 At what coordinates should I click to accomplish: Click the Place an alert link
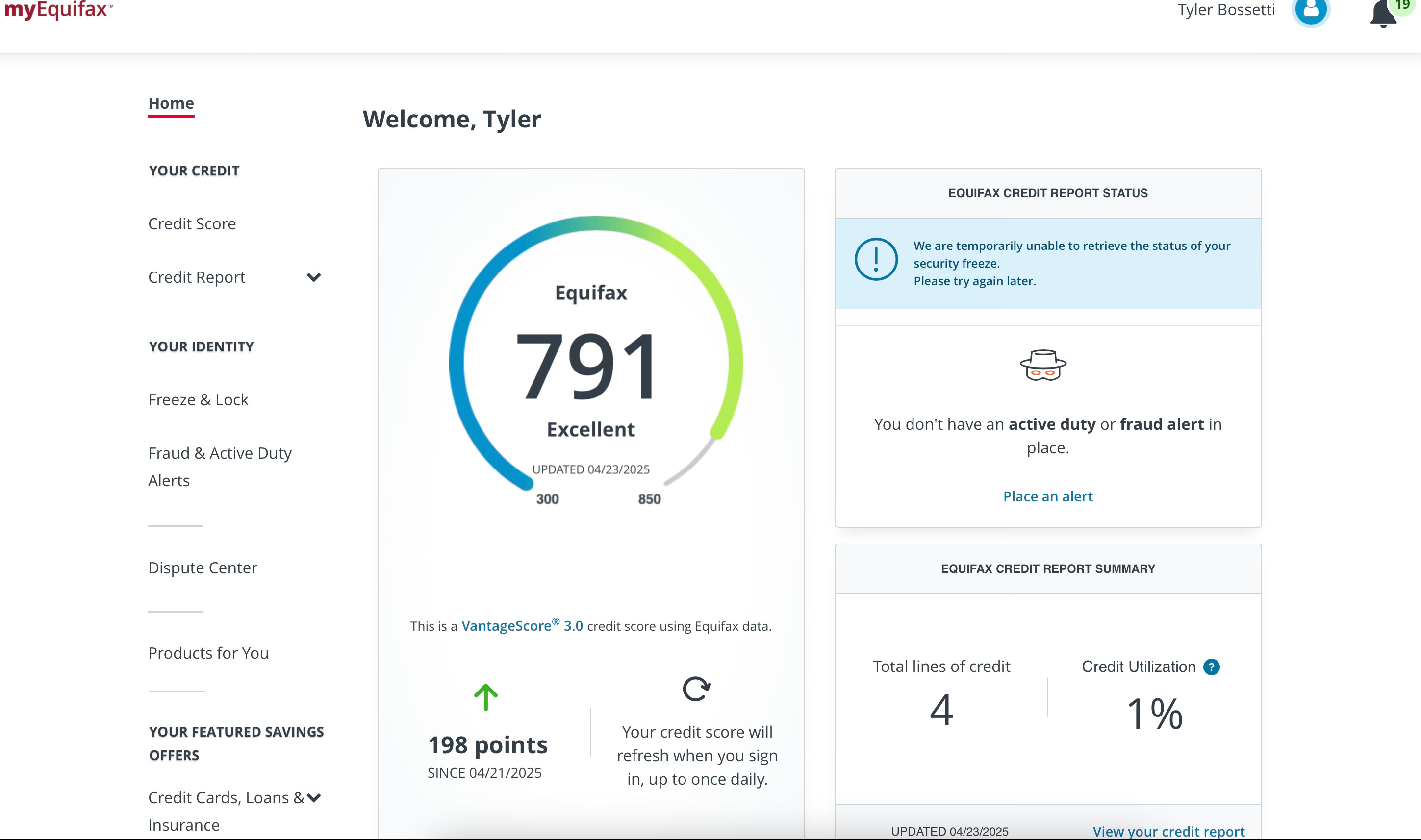pyautogui.click(x=1047, y=496)
